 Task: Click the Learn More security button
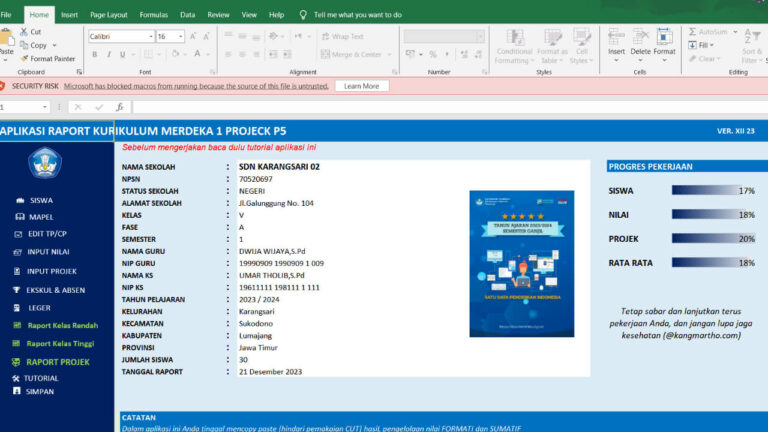click(x=361, y=86)
